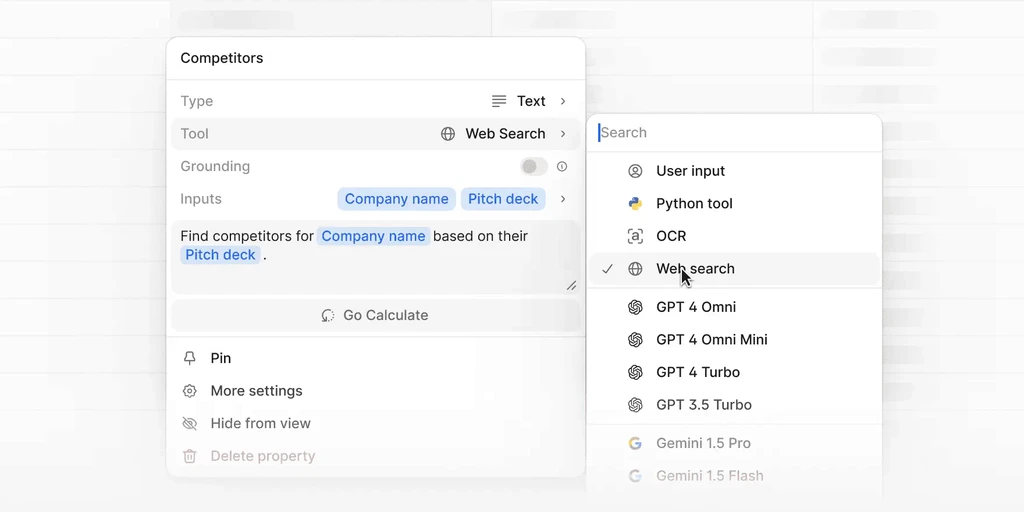This screenshot has height=512, width=1024.
Task: Select Python tool from the list
Action: (734, 204)
